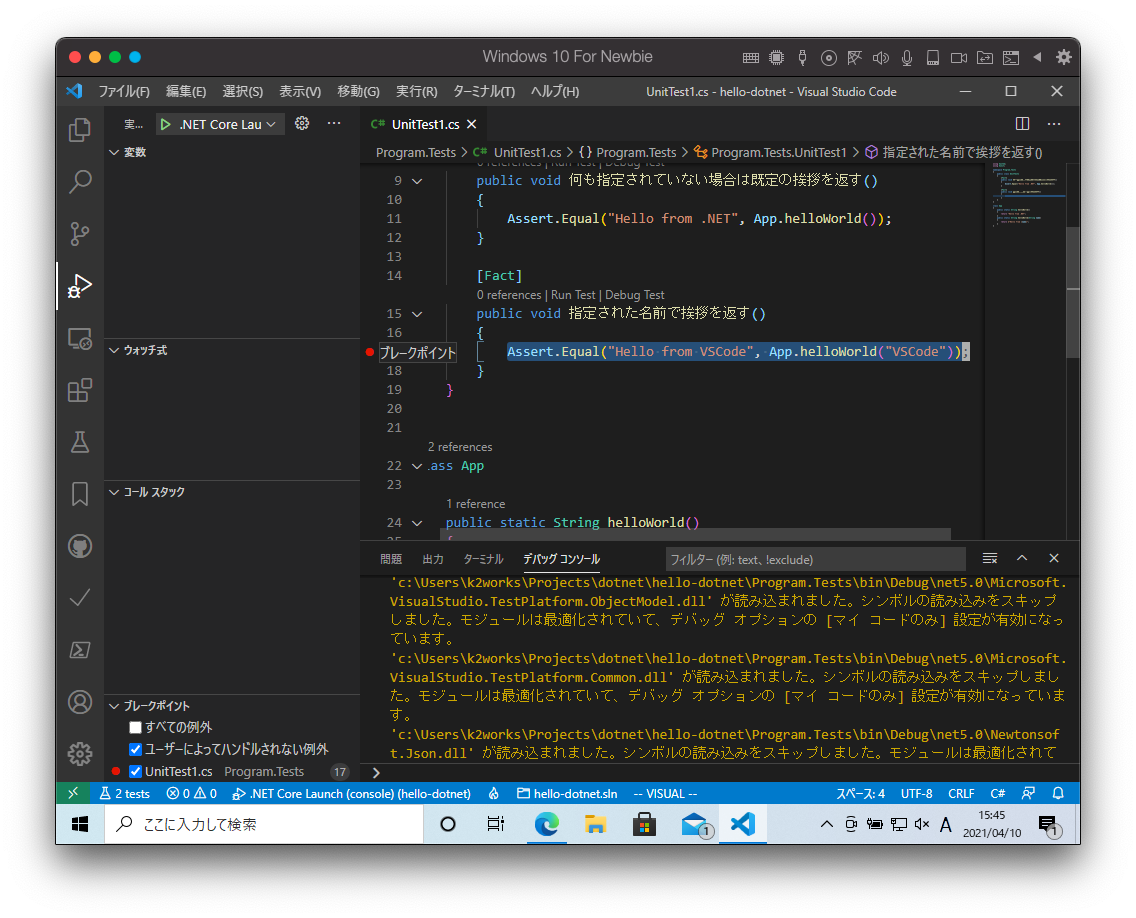This screenshot has width=1136, height=918.
Task: Enable the すべての例外 checkbox
Action: point(135,727)
